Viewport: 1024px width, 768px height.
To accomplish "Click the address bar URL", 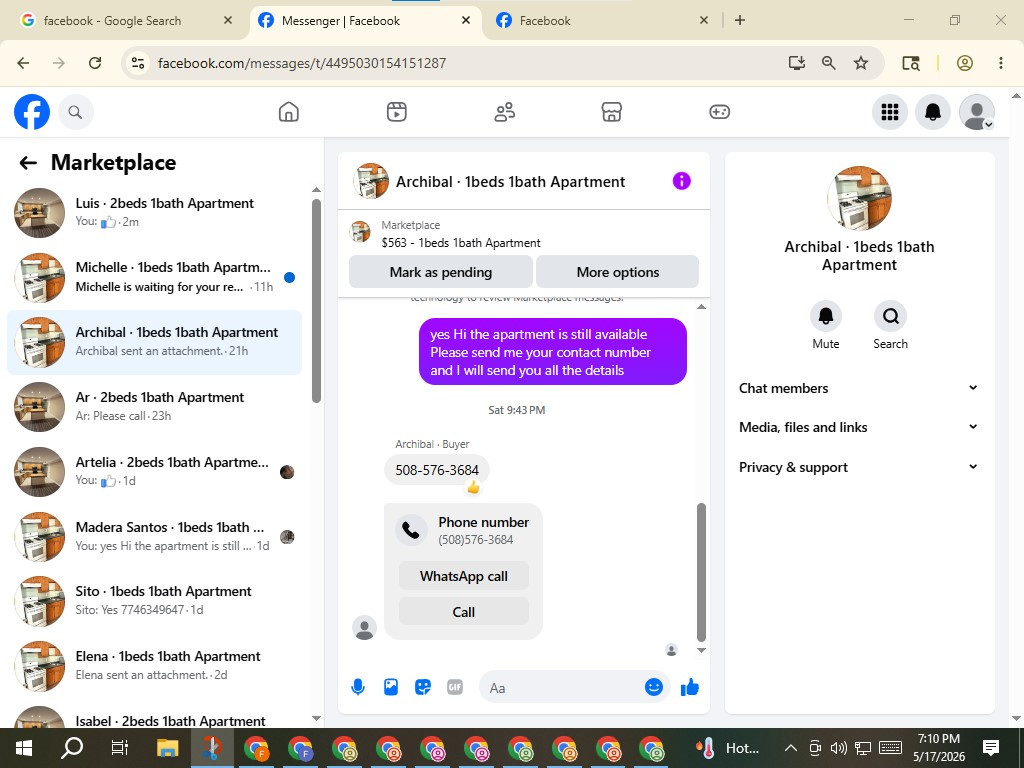I will [x=302, y=63].
